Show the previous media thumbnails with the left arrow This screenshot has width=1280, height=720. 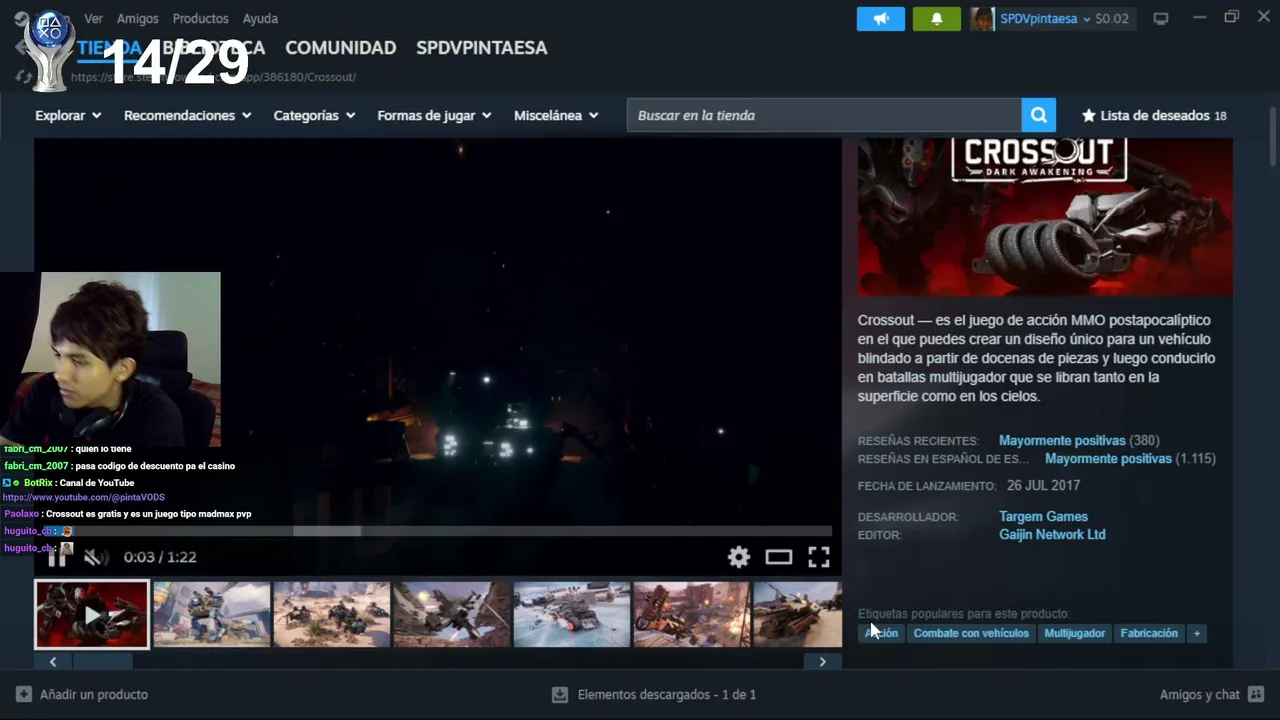[x=53, y=661]
